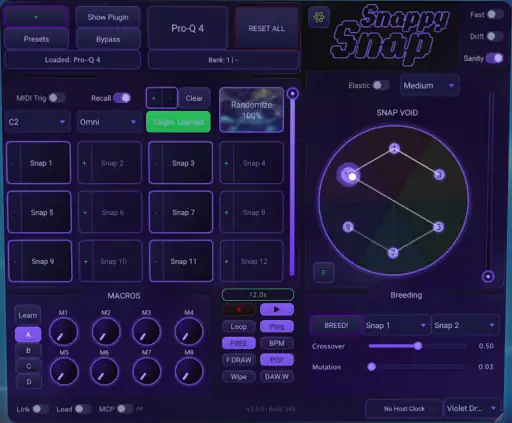Enable the MIDI Trig switch
Screen dimensions: 512x423
tap(57, 98)
